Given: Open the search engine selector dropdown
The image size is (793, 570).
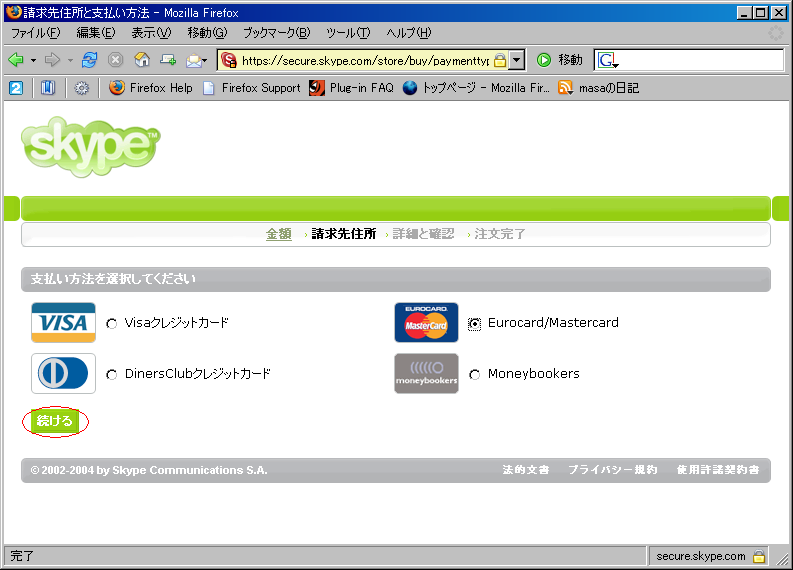Looking at the screenshot, I should (x=608, y=61).
